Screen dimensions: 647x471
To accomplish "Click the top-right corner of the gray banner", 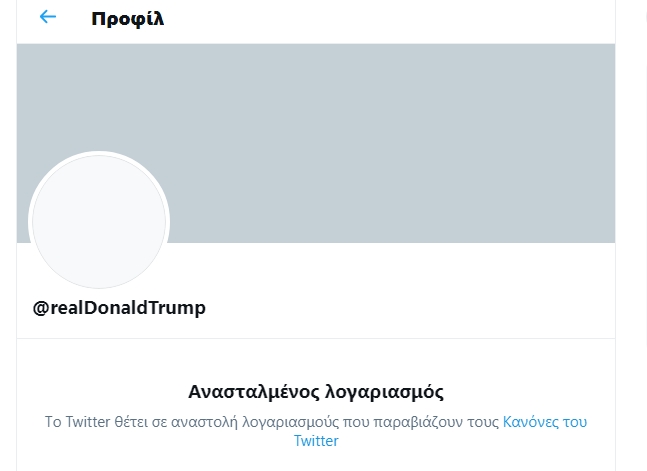I will pos(605,53).
